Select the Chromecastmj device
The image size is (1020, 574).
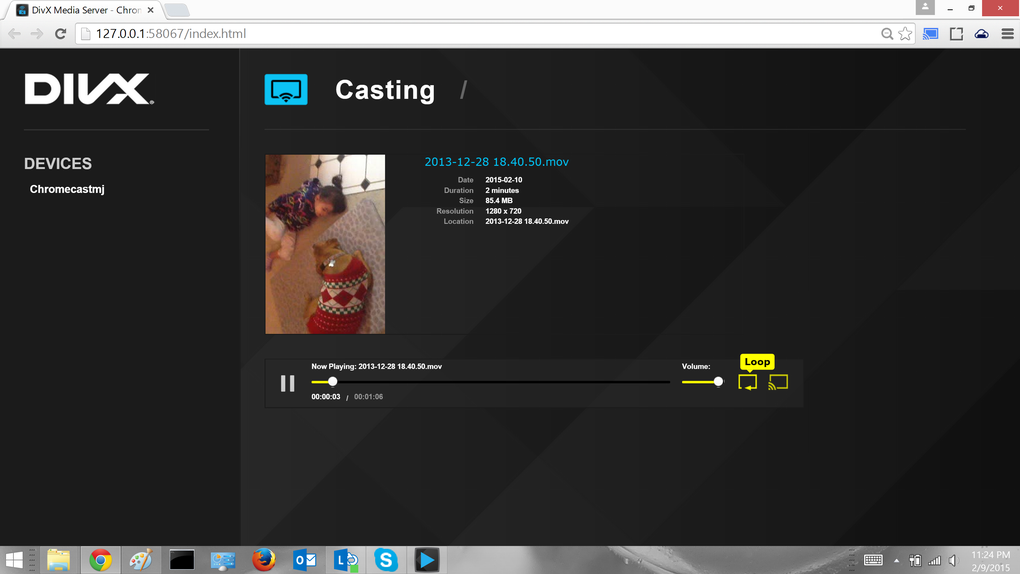click(x=67, y=189)
